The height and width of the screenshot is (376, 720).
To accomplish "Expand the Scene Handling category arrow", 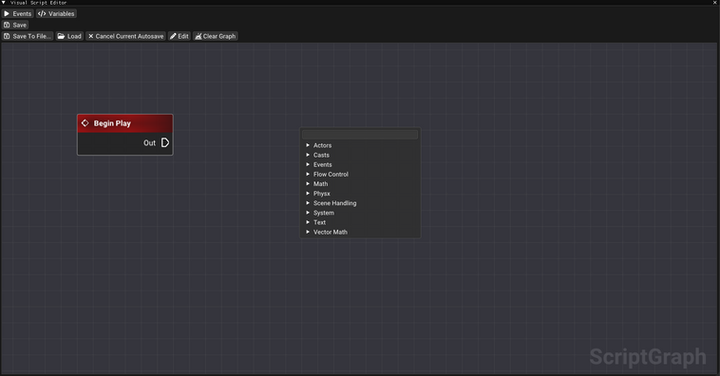I will [x=308, y=203].
